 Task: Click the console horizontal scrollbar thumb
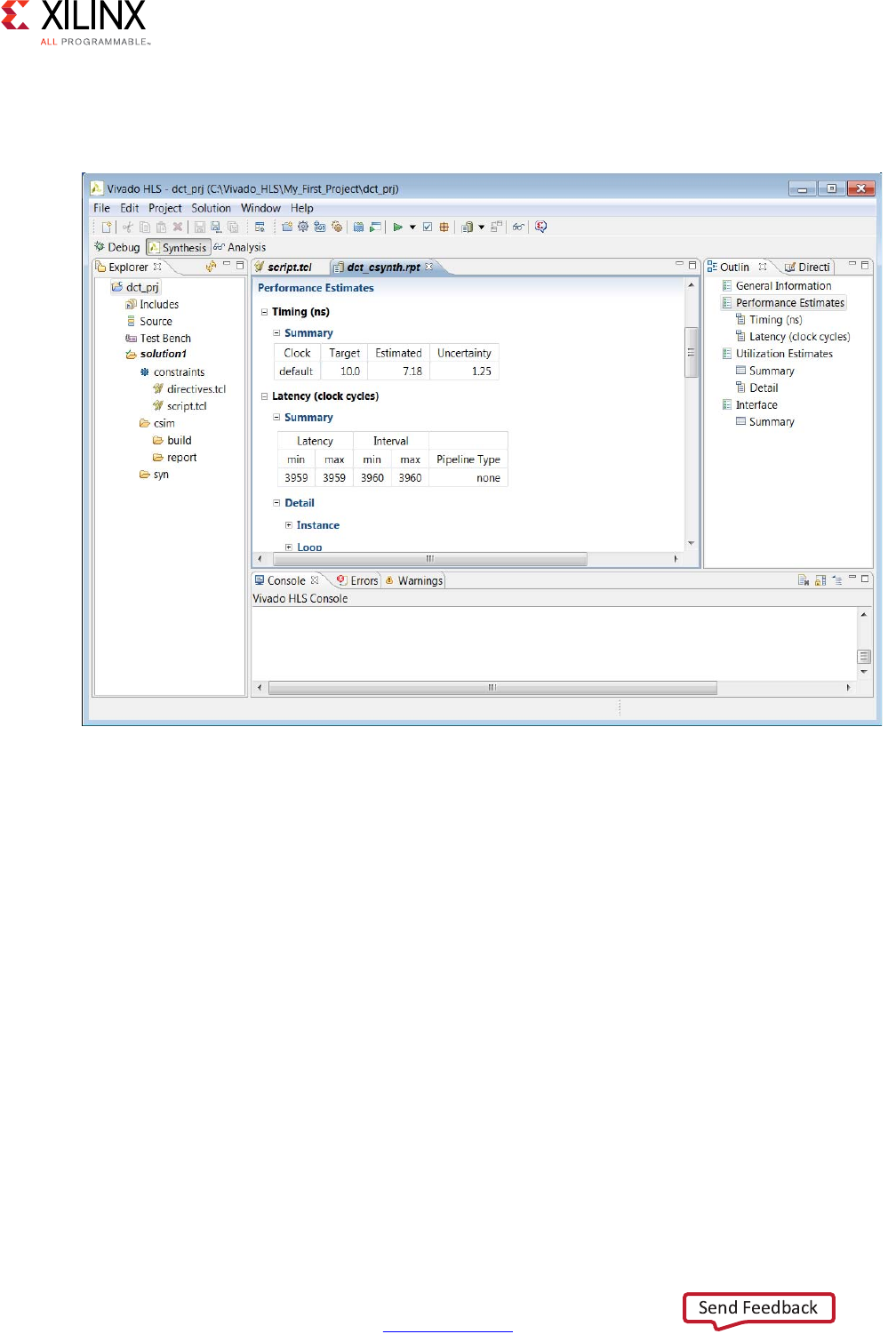click(x=492, y=687)
